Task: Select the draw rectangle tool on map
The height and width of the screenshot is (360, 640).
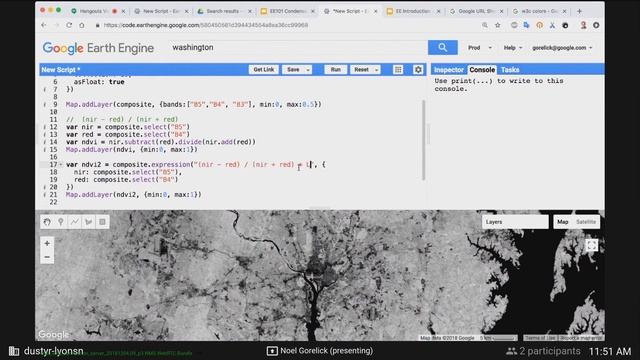Action: point(102,222)
